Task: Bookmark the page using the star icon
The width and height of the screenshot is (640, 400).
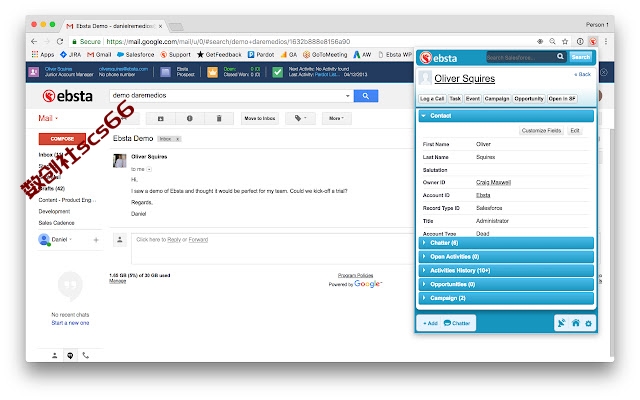Action: (565, 42)
